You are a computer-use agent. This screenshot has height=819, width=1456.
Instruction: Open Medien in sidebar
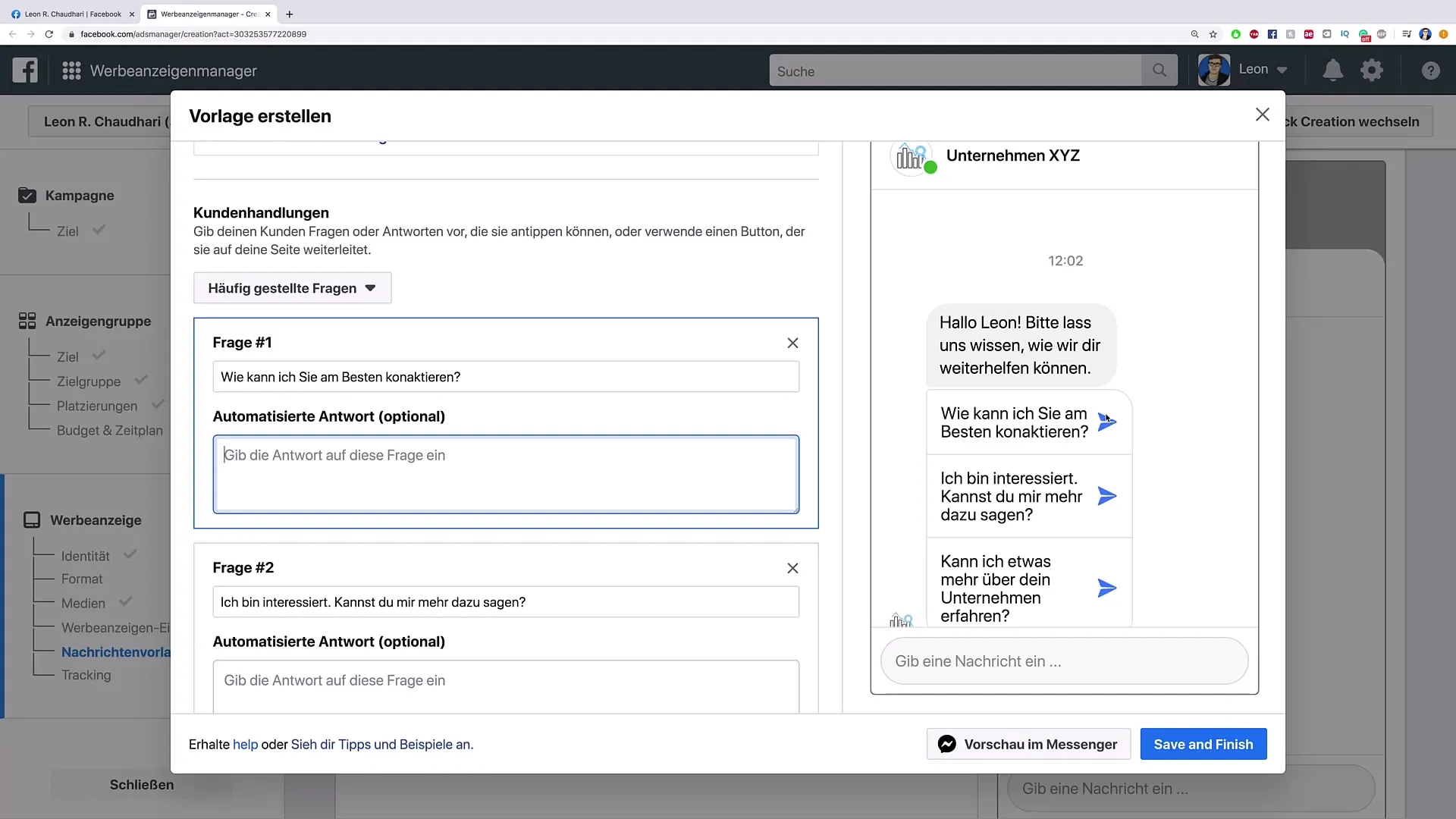[x=83, y=603]
